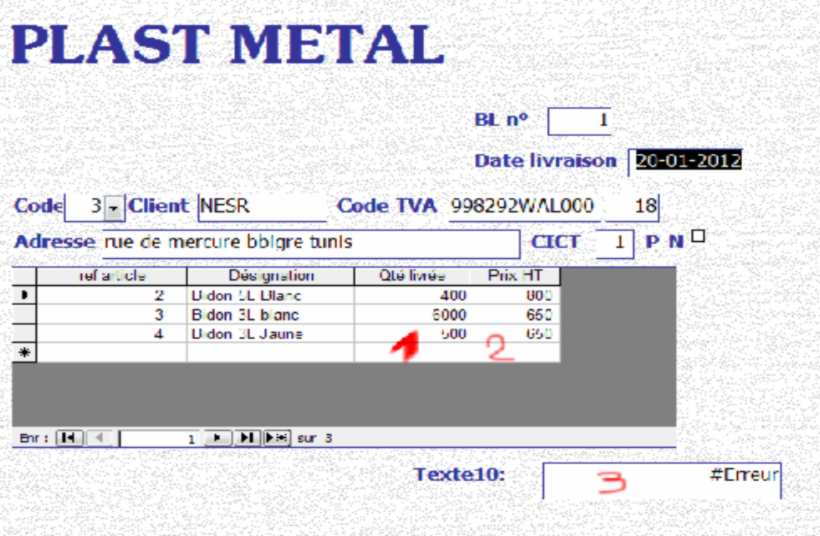Viewport: 820px width, 536px height.
Task: Toggle the P N checkbox
Action: [698, 236]
